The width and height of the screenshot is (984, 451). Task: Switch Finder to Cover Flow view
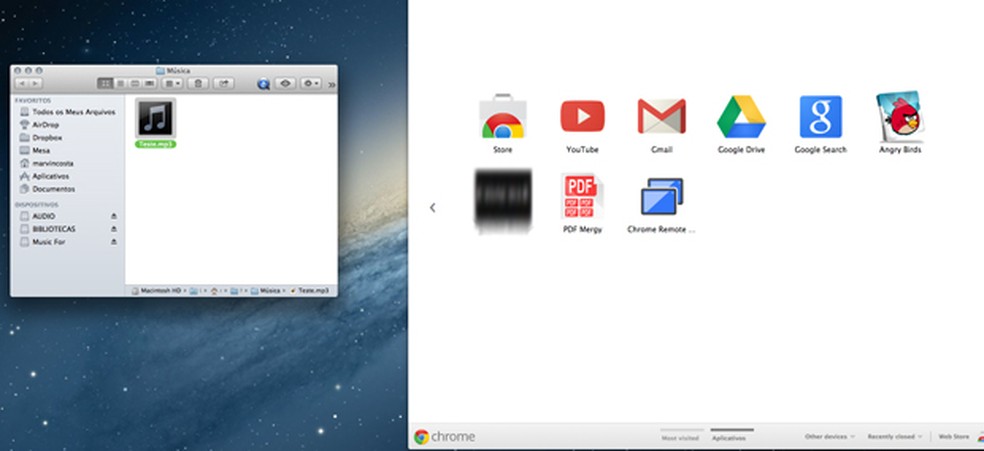[149, 83]
